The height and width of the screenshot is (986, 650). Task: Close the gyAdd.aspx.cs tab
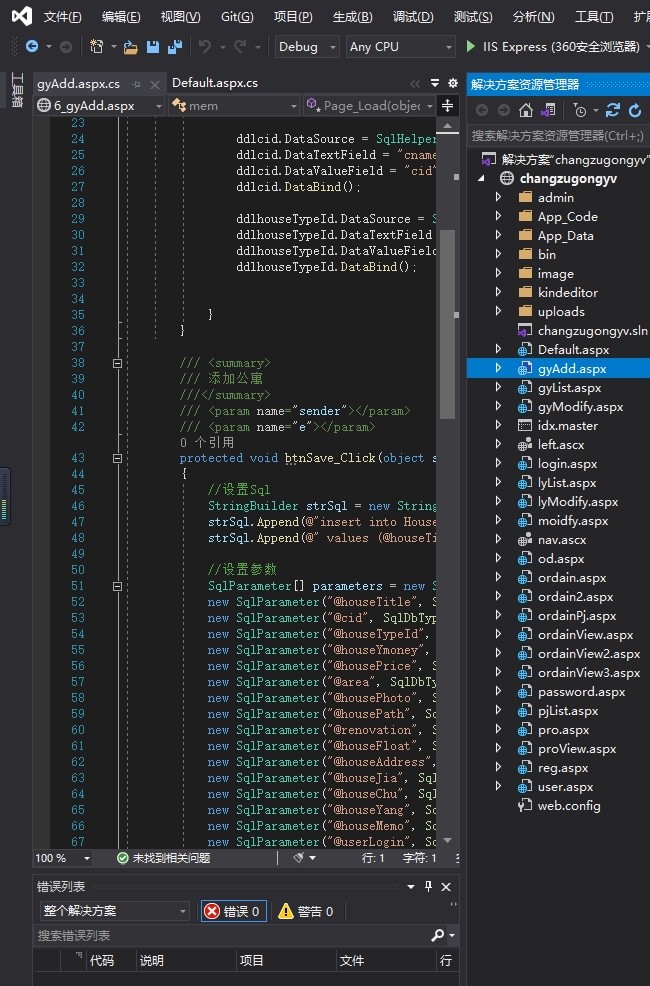point(155,84)
